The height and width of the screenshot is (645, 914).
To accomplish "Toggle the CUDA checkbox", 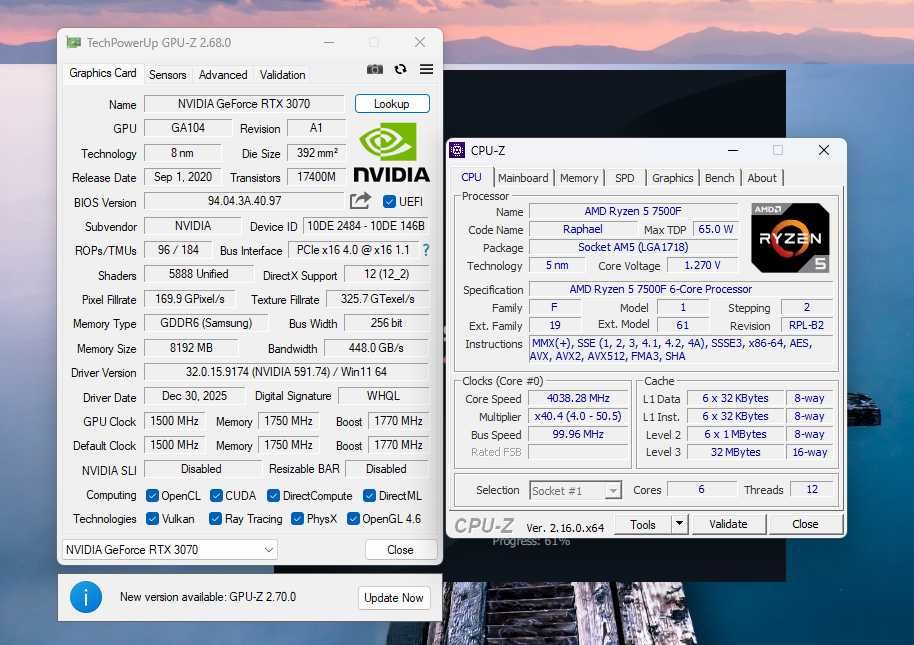I will pos(216,495).
